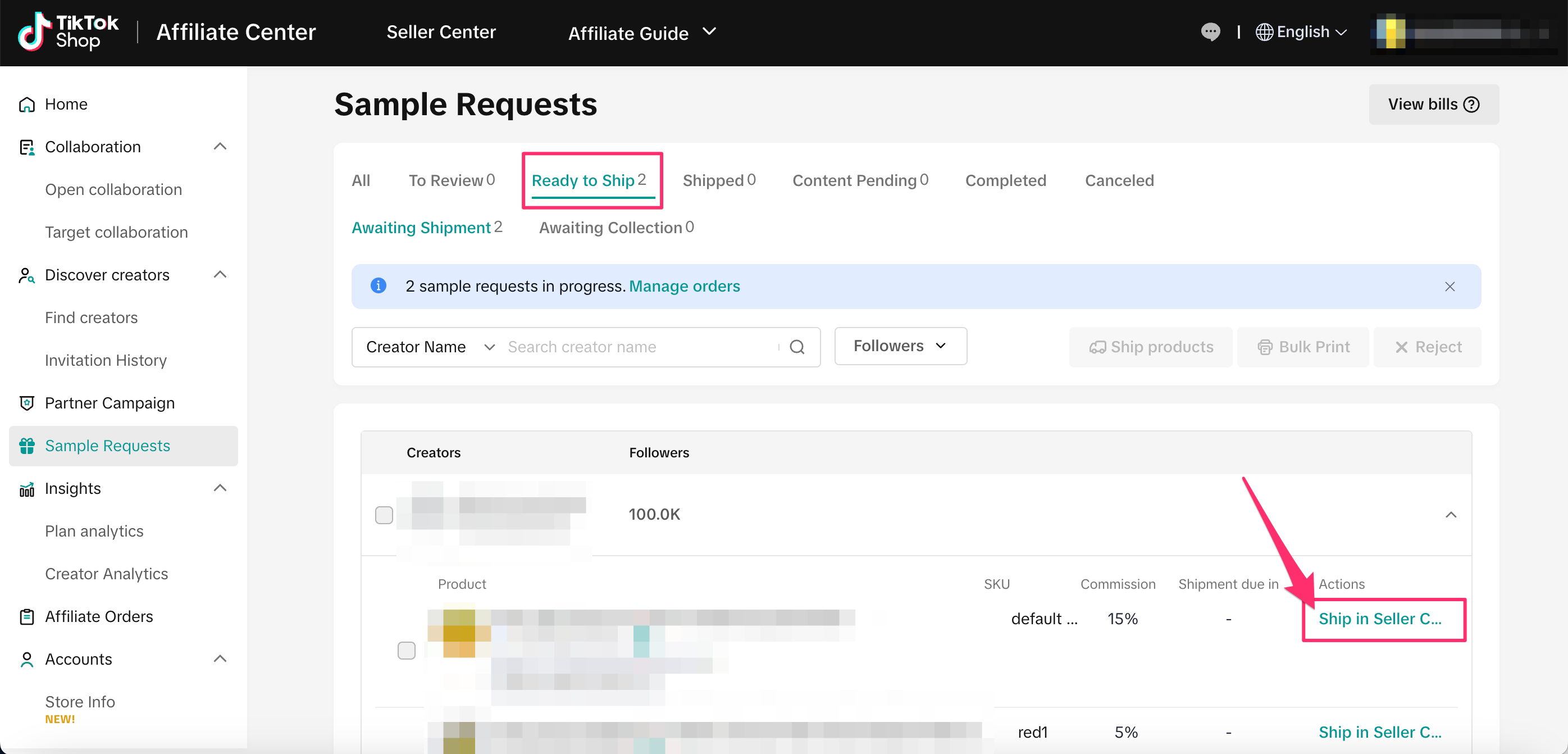Click the help icon on View bills
Image resolution: width=1568 pixels, height=754 pixels.
tap(1472, 105)
